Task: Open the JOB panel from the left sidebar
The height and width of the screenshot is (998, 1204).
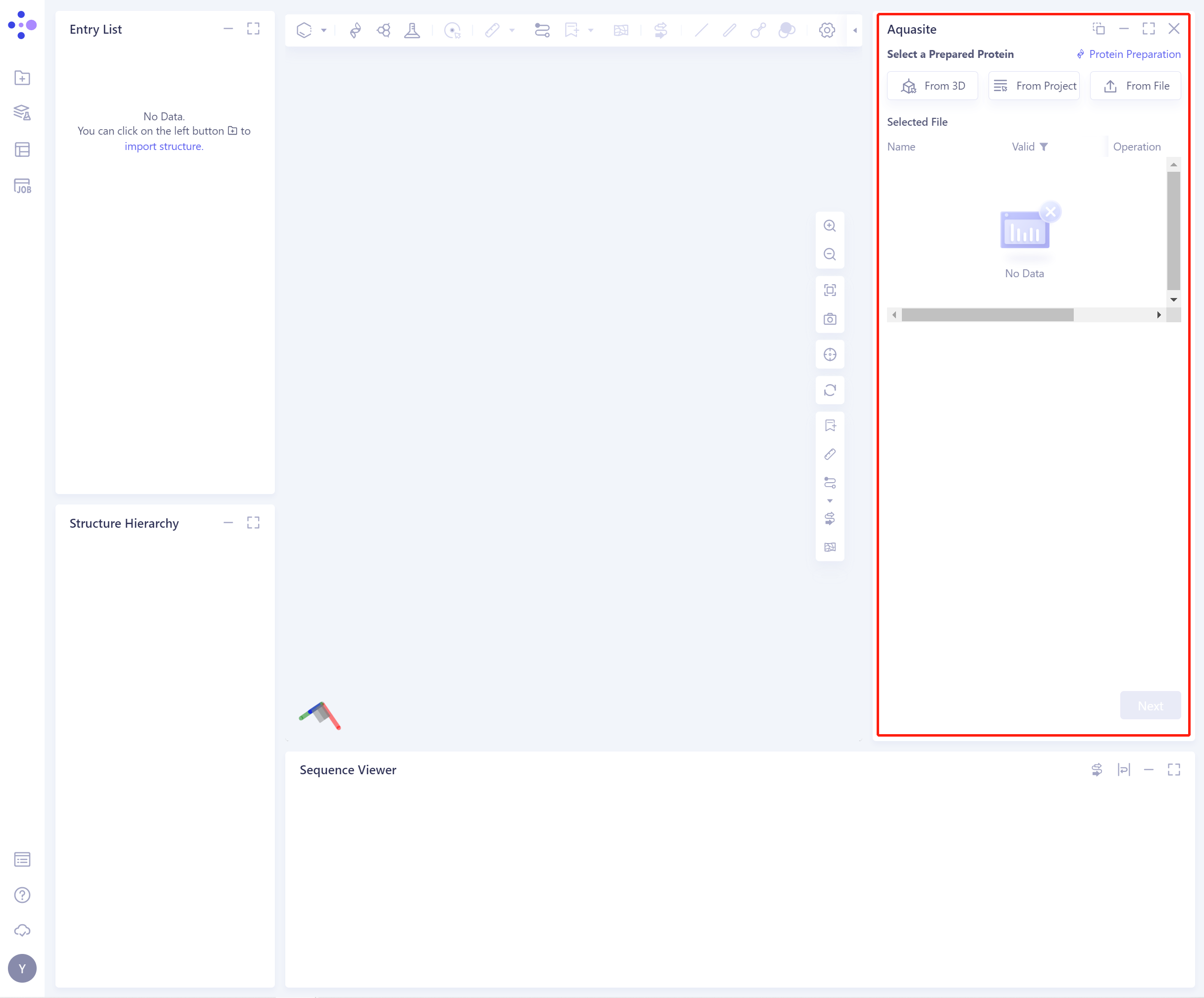Action: 22,186
